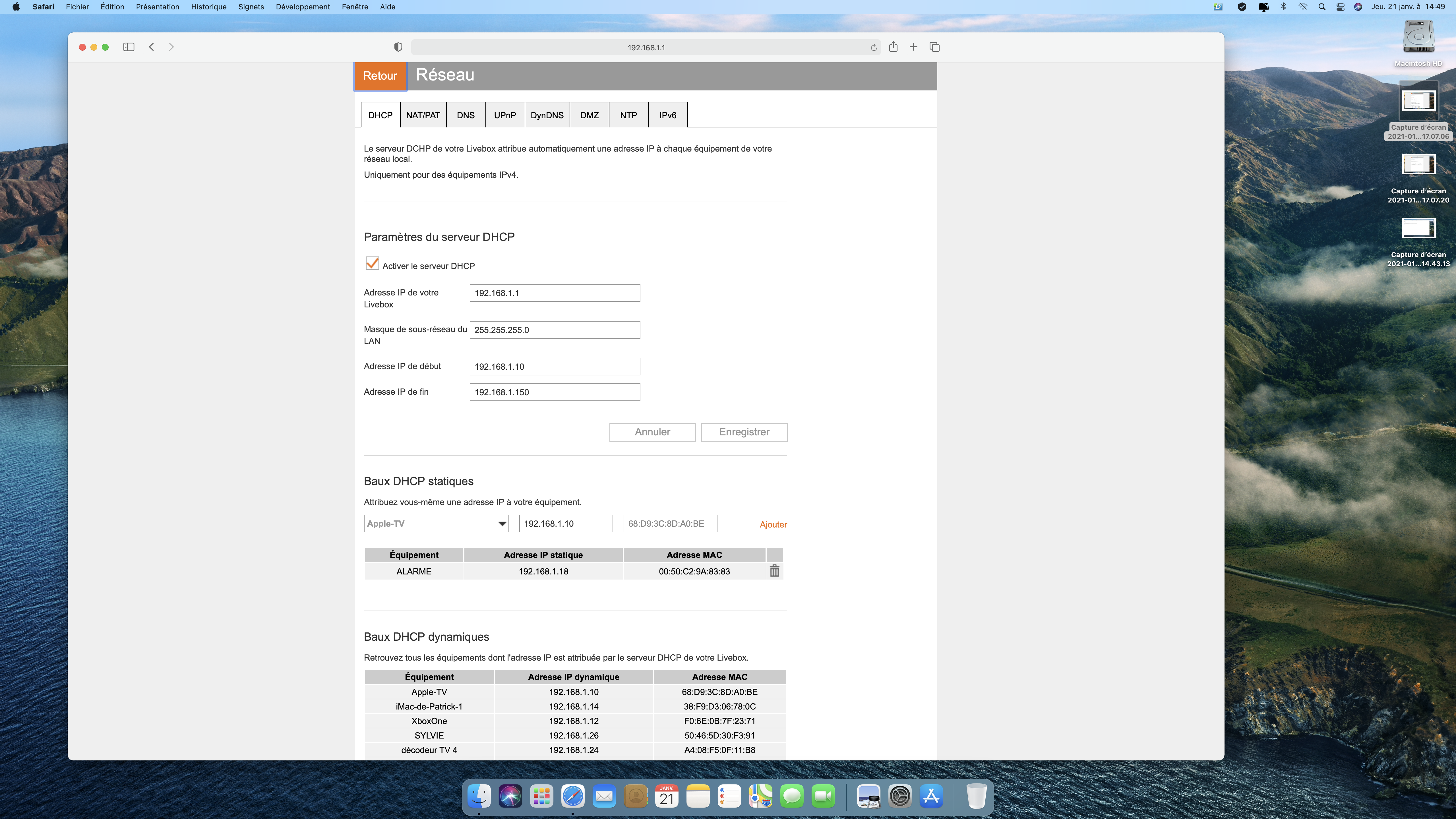Open Control Center in the menu bar
This screenshot has height=819, width=1456.
1340,7
